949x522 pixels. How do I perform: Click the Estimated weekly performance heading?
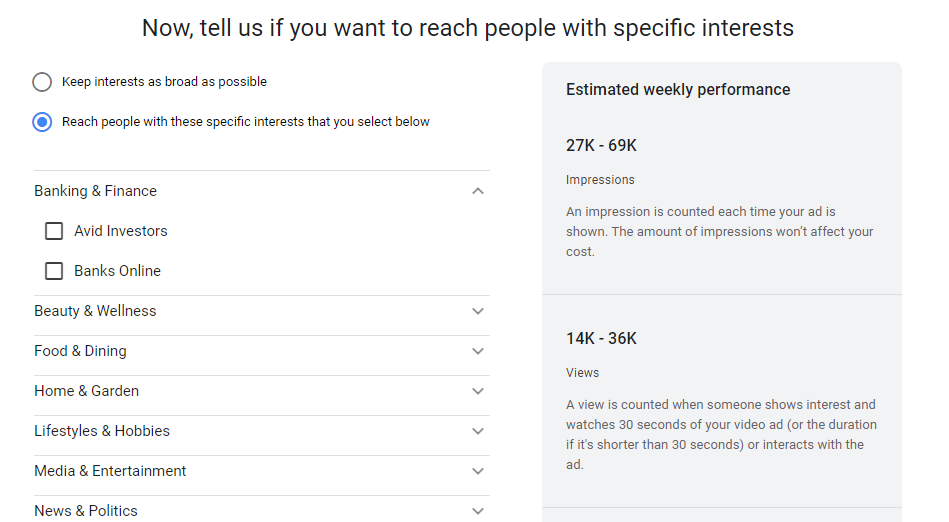(x=678, y=90)
